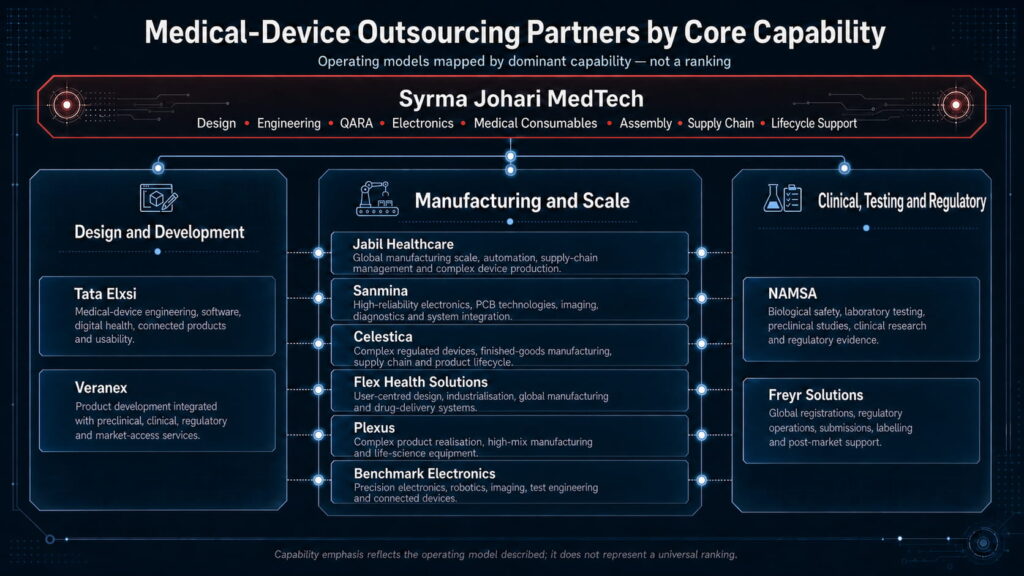The image size is (1024, 576).
Task: Select the Veranex card
Action: [x=157, y=411]
